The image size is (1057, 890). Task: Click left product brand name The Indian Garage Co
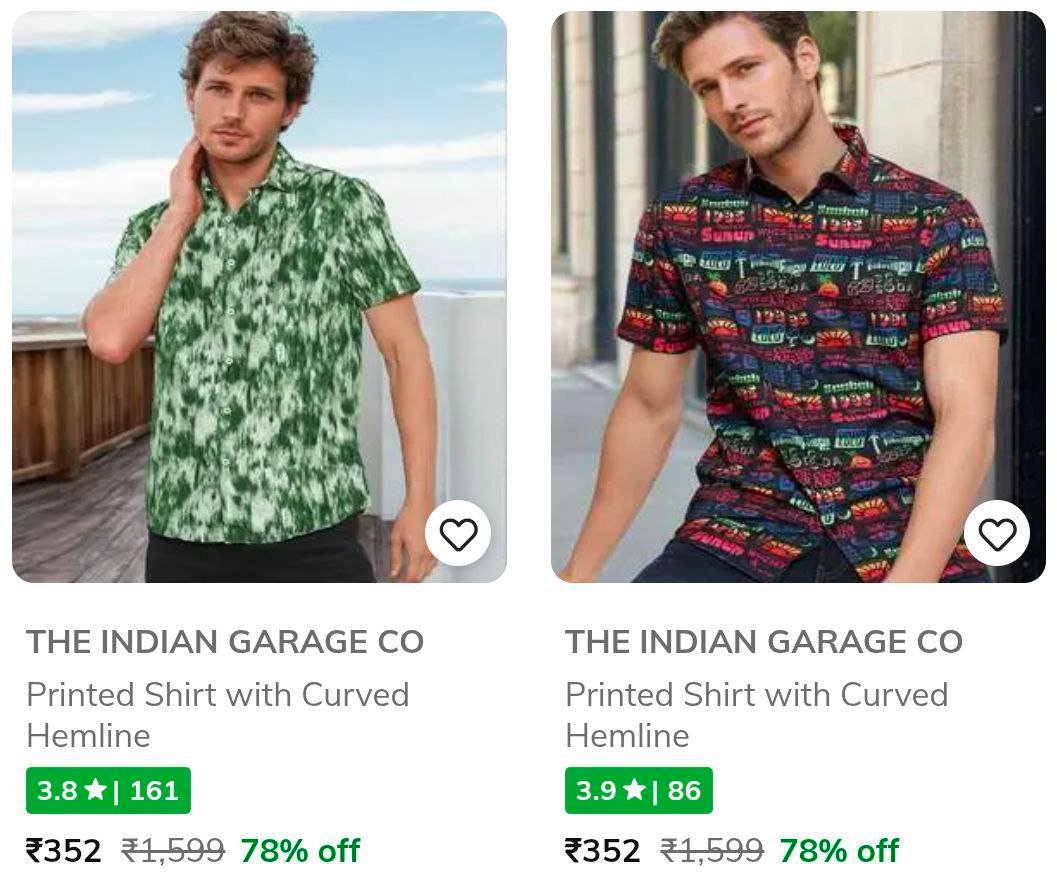[x=225, y=642]
